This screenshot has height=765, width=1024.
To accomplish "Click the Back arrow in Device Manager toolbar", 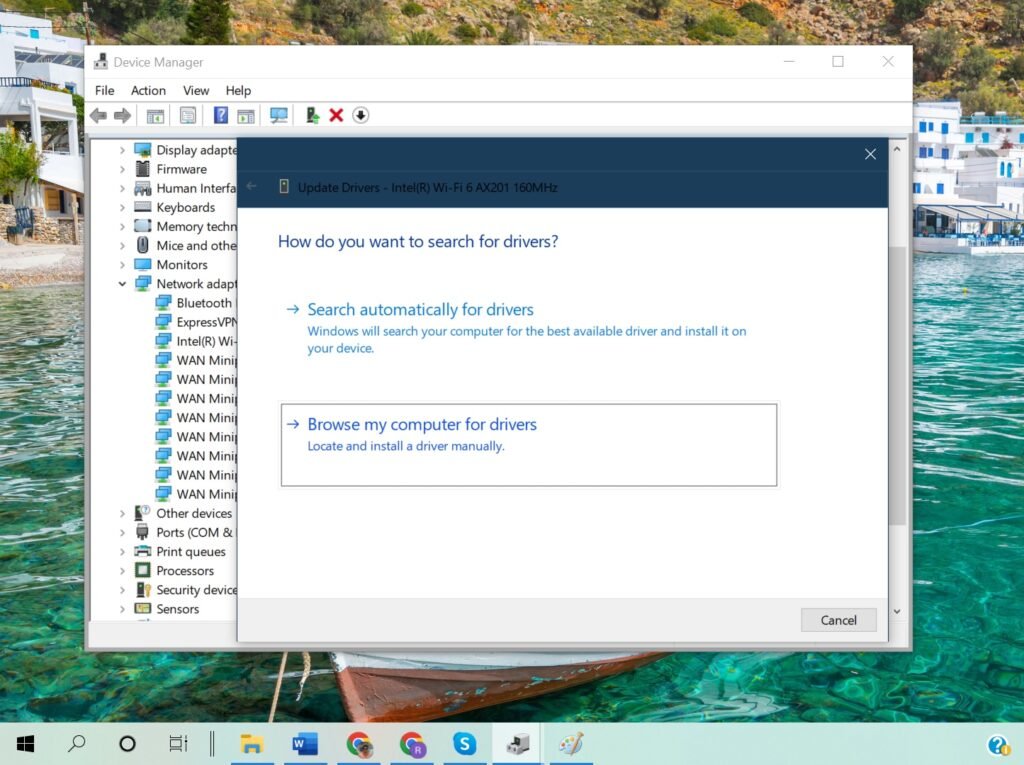I will click(x=99, y=116).
